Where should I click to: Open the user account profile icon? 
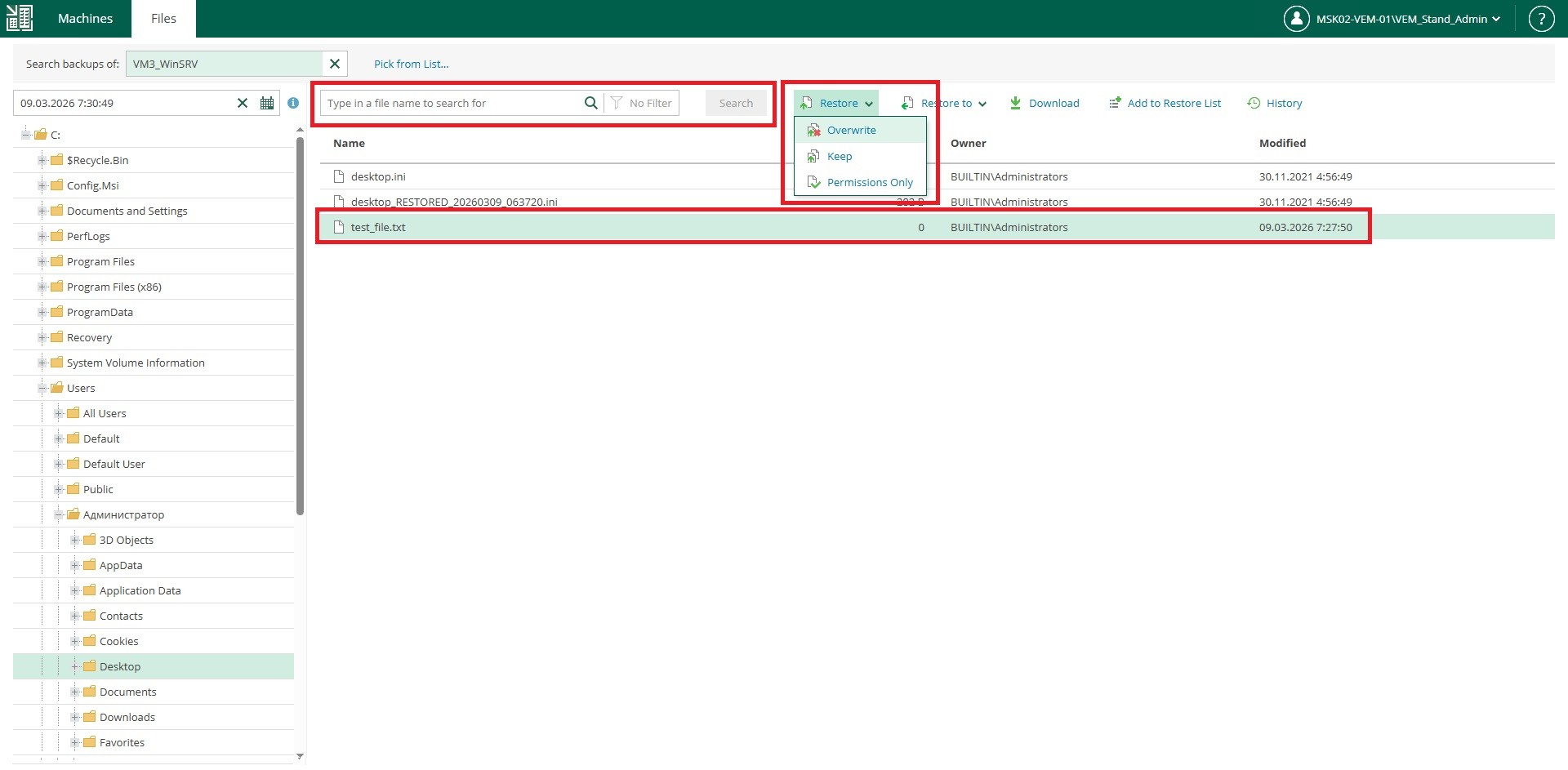point(1296,19)
